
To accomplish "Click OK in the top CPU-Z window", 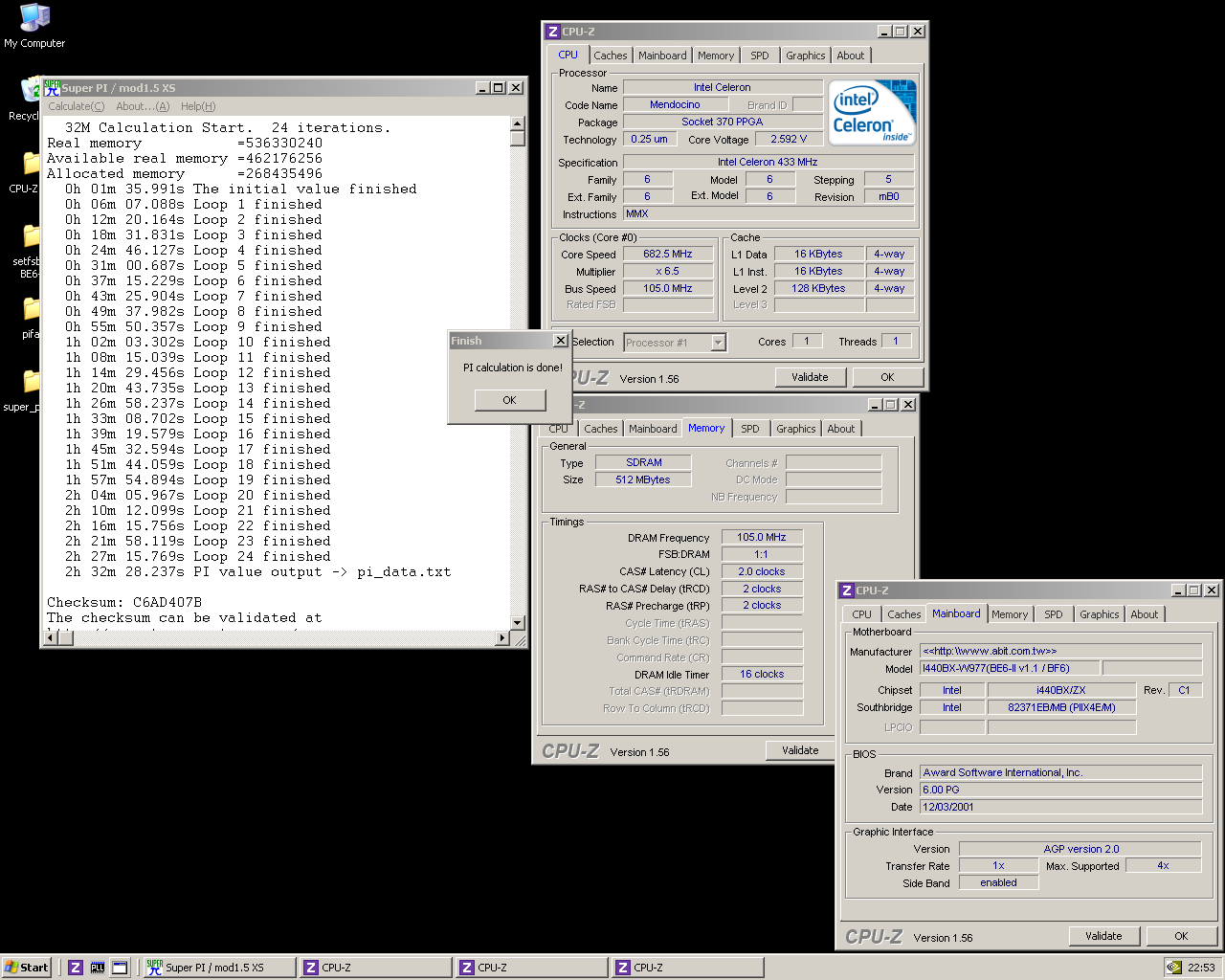I will point(887,377).
